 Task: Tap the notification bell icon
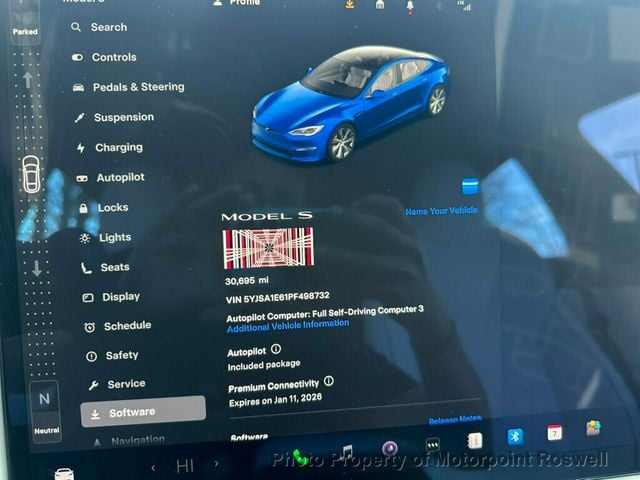pyautogui.click(x=410, y=5)
